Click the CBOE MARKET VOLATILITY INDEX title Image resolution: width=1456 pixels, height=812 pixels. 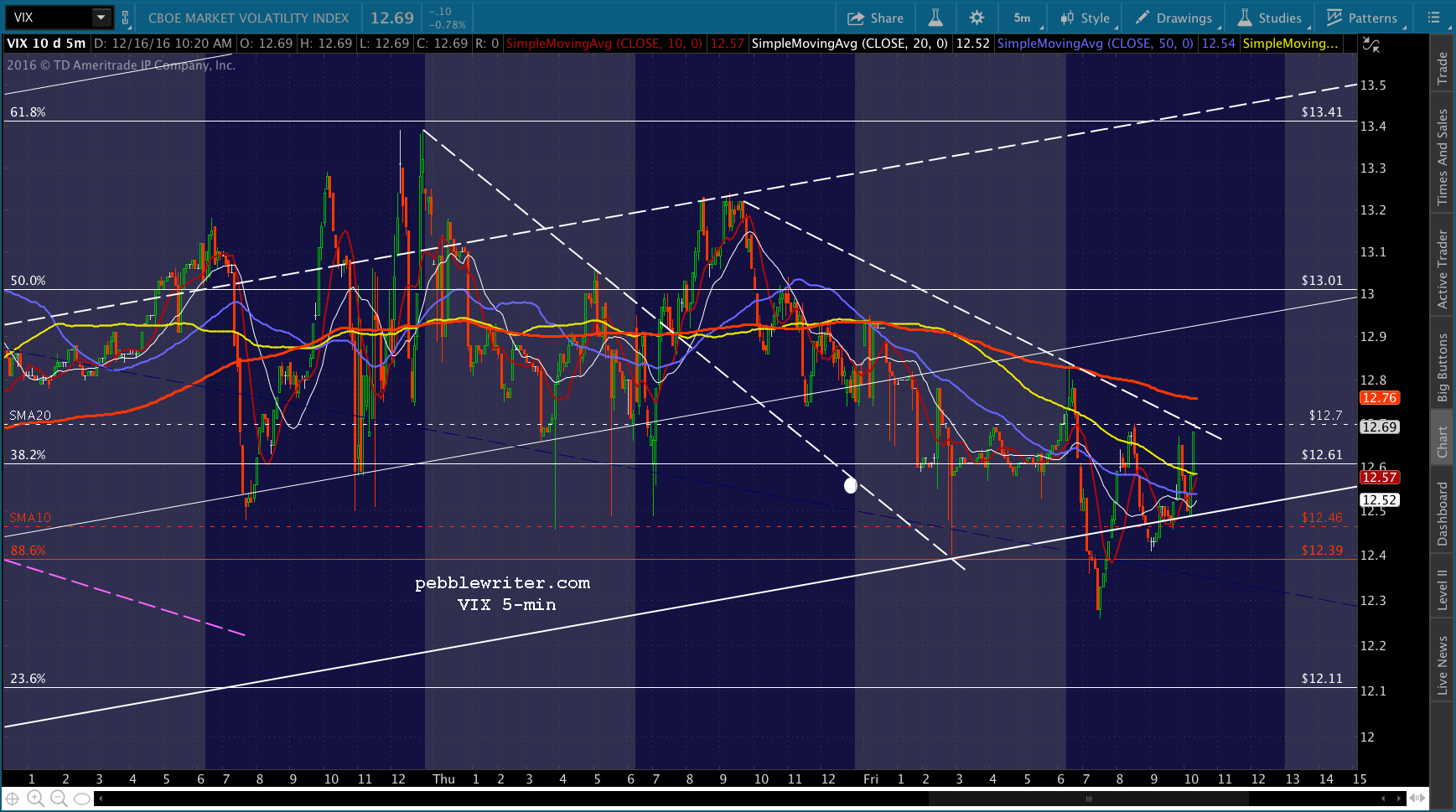coord(248,18)
